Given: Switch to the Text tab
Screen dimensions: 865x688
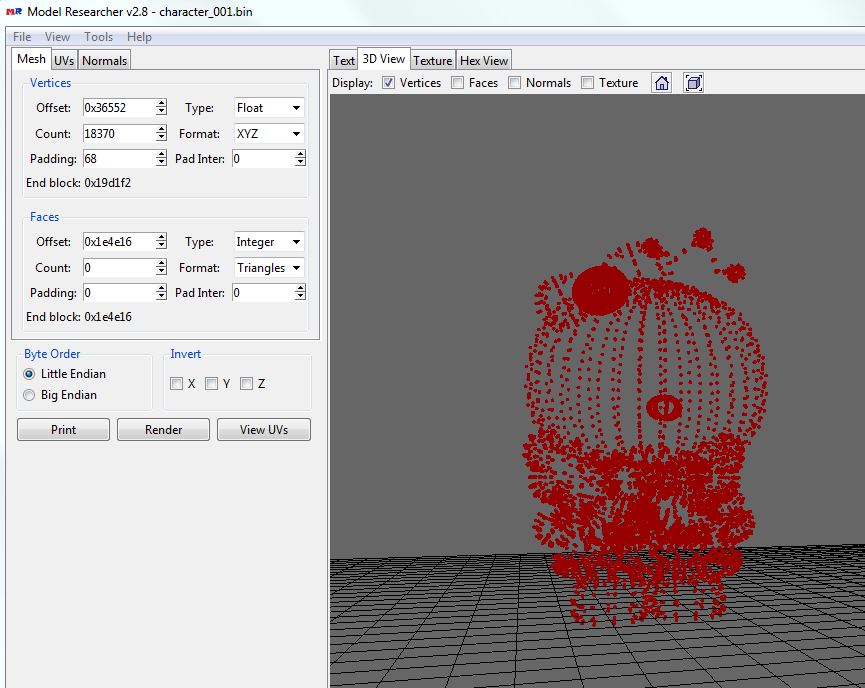Looking at the screenshot, I should pyautogui.click(x=344, y=61).
